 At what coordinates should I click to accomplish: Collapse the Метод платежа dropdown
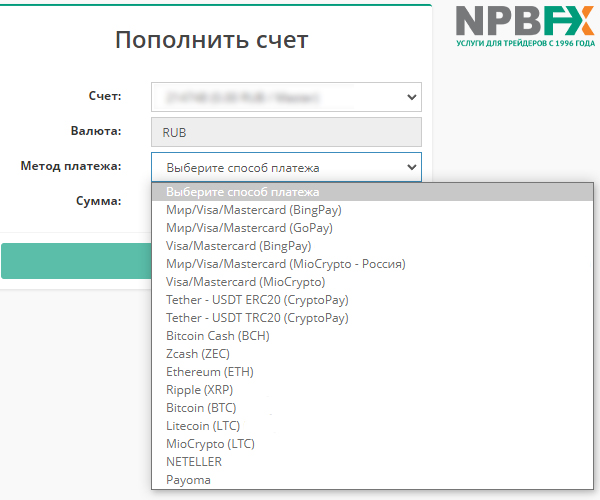[x=286, y=167]
